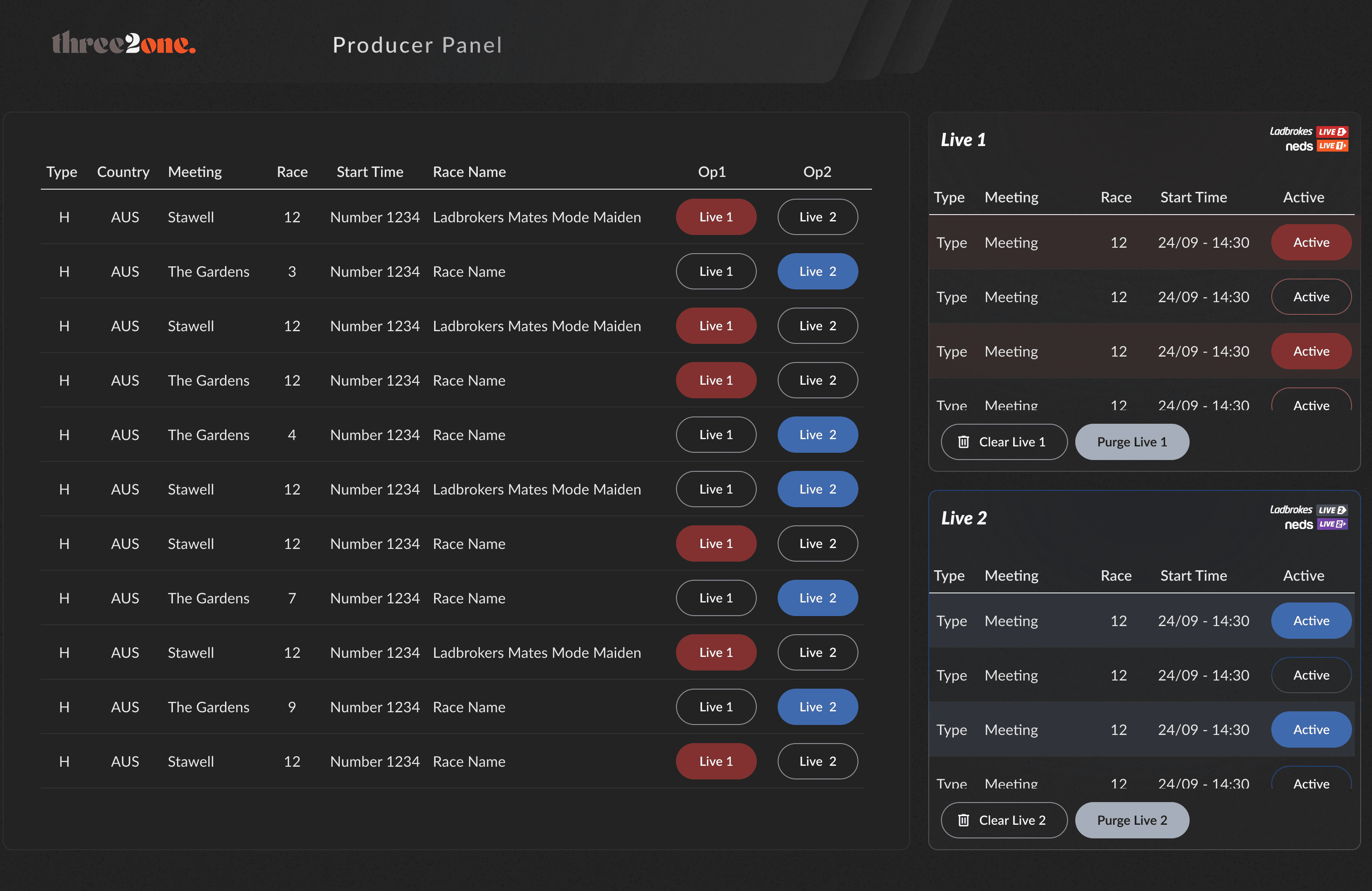Click Ladbrokes Live badge in Live 1 panel
The image size is (1372, 891).
[1332, 132]
